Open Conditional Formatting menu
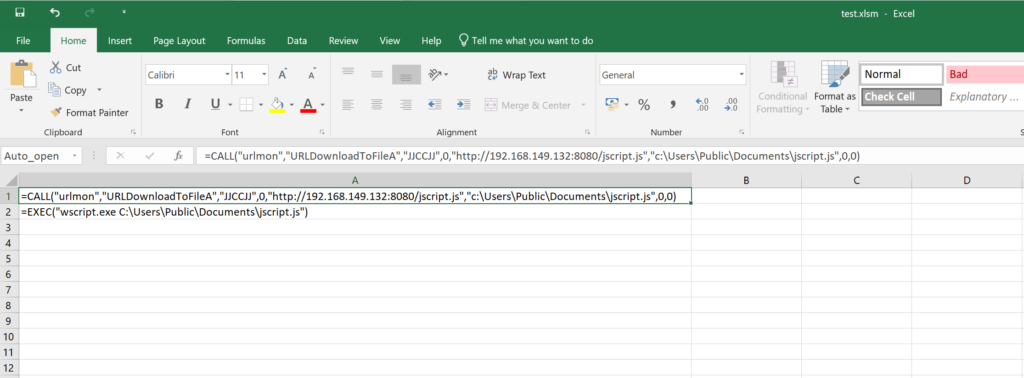Image resolution: width=1024 pixels, height=378 pixels. click(782, 87)
